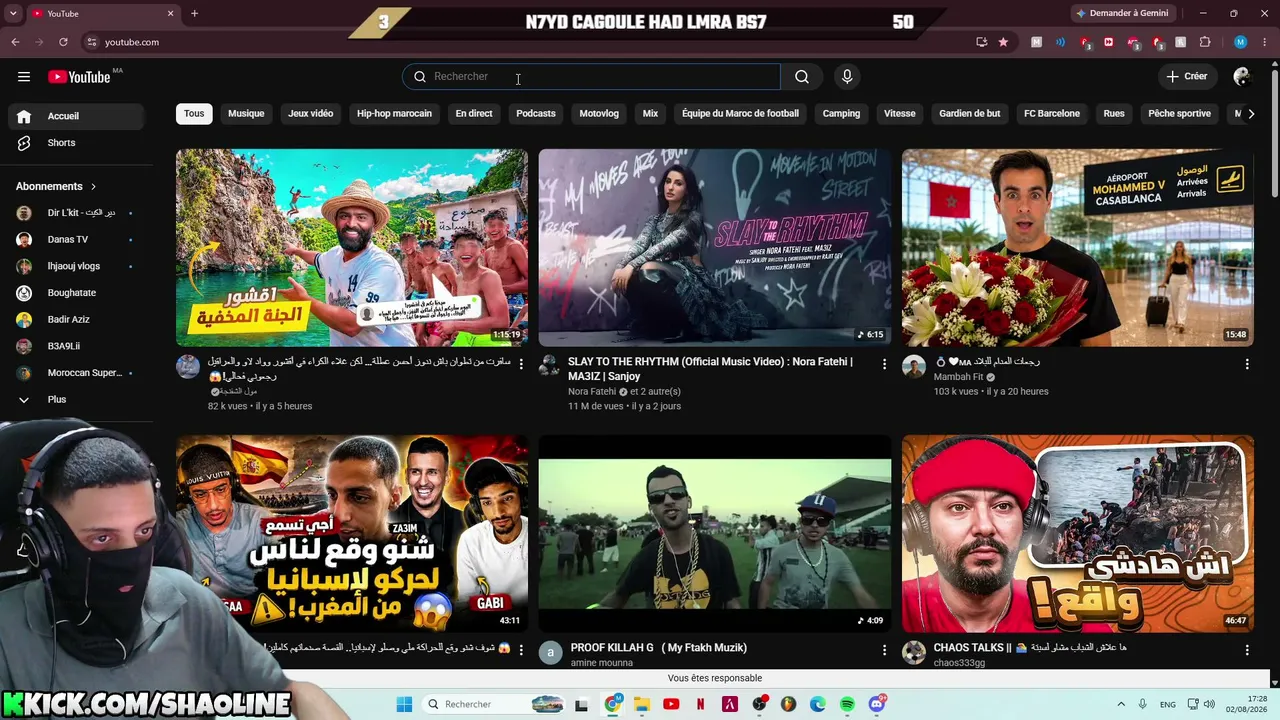Open options for PROOF KILLAH G video
Viewport: 1280px width, 720px height.
point(884,650)
